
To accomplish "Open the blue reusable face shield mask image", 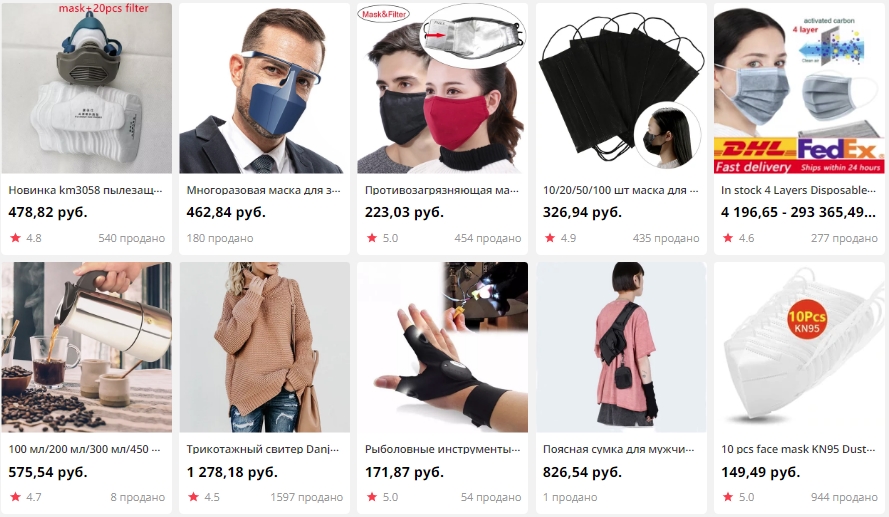I will tap(265, 88).
